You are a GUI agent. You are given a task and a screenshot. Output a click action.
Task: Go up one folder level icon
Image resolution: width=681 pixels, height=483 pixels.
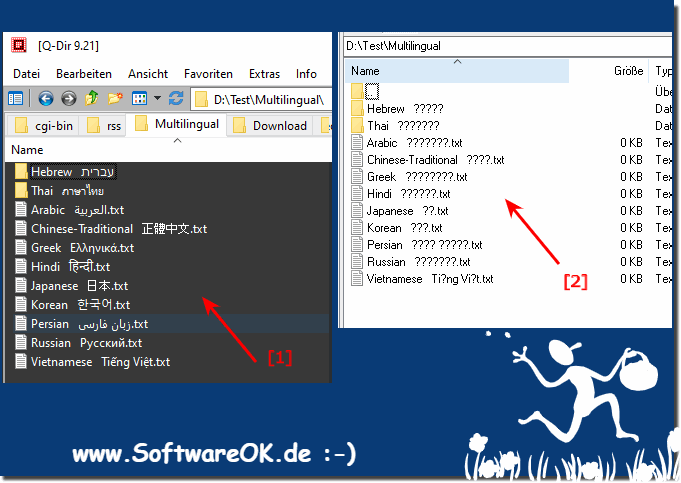click(91, 98)
